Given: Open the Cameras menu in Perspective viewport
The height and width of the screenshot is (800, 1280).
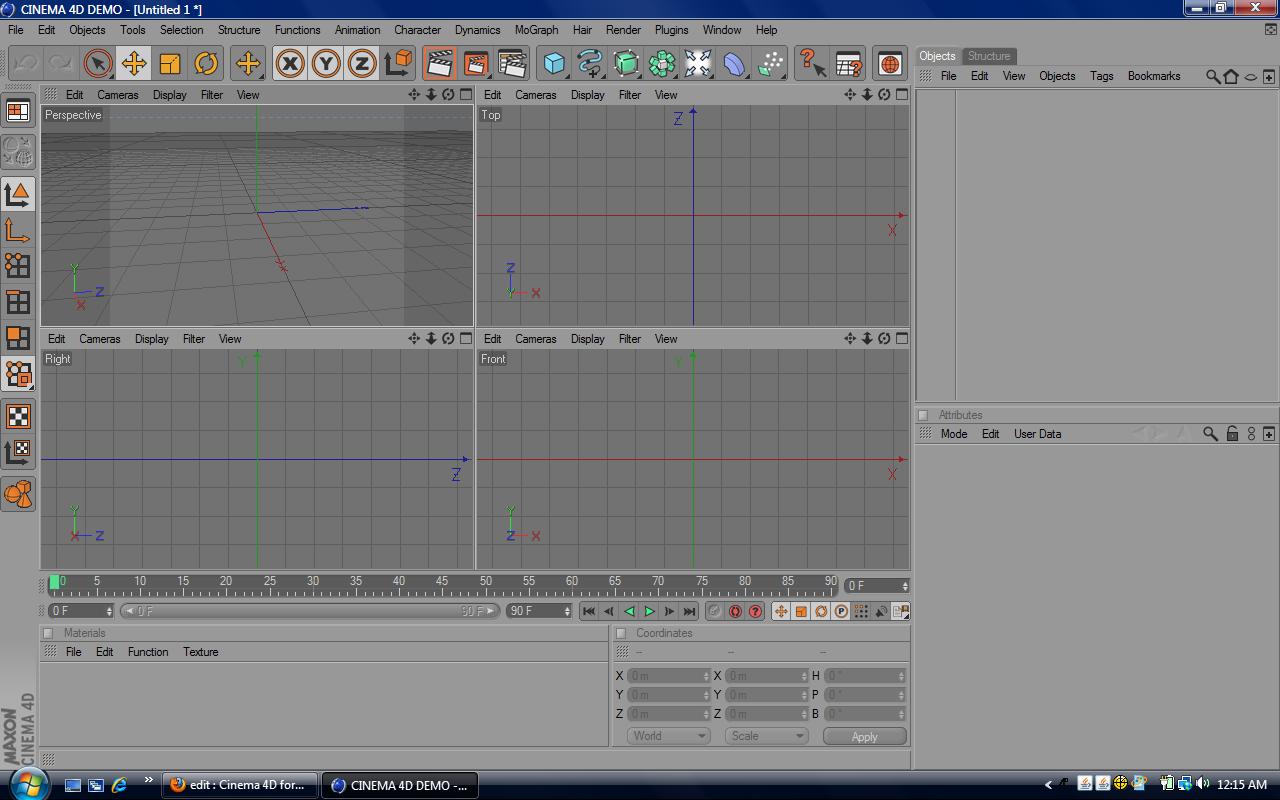Looking at the screenshot, I should coord(118,95).
